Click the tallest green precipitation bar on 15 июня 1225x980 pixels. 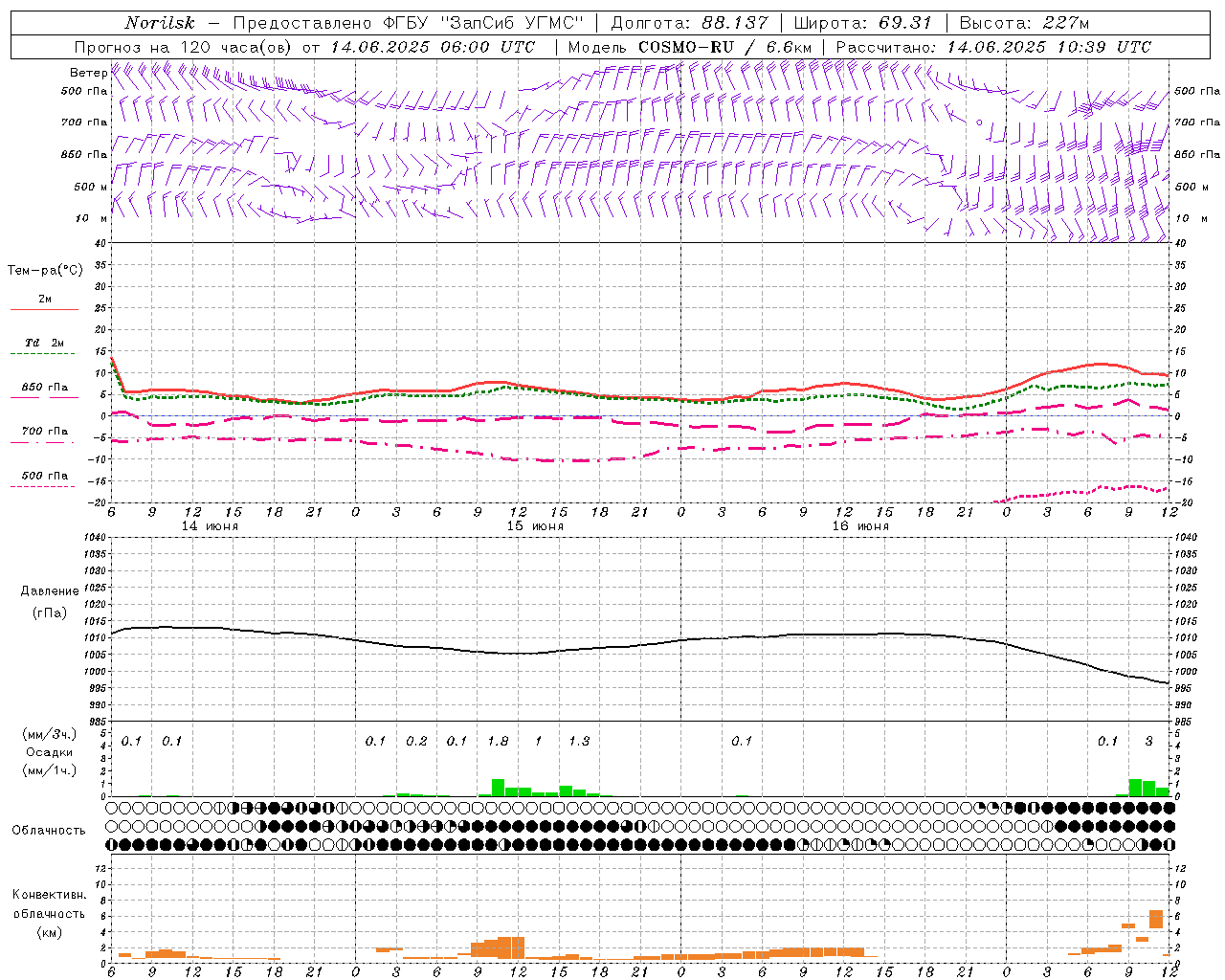pos(498,788)
